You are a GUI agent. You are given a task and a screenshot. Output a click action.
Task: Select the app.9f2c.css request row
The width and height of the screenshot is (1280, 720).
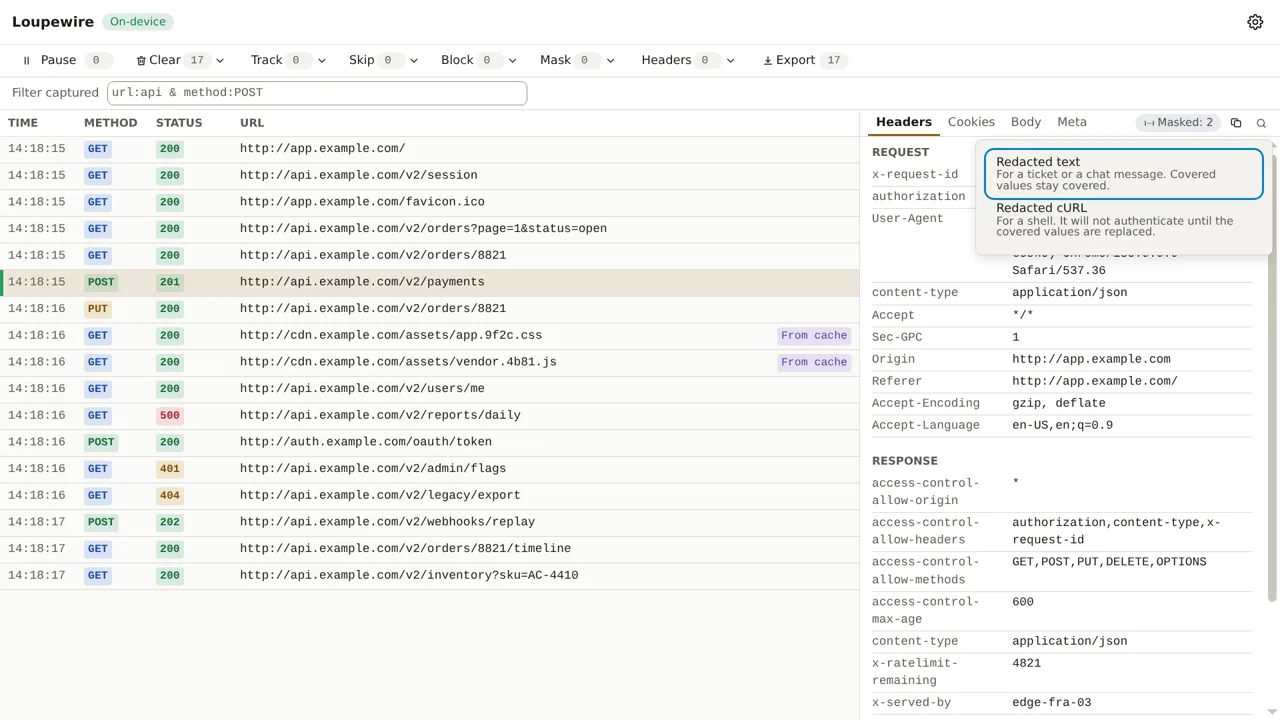click(430, 335)
